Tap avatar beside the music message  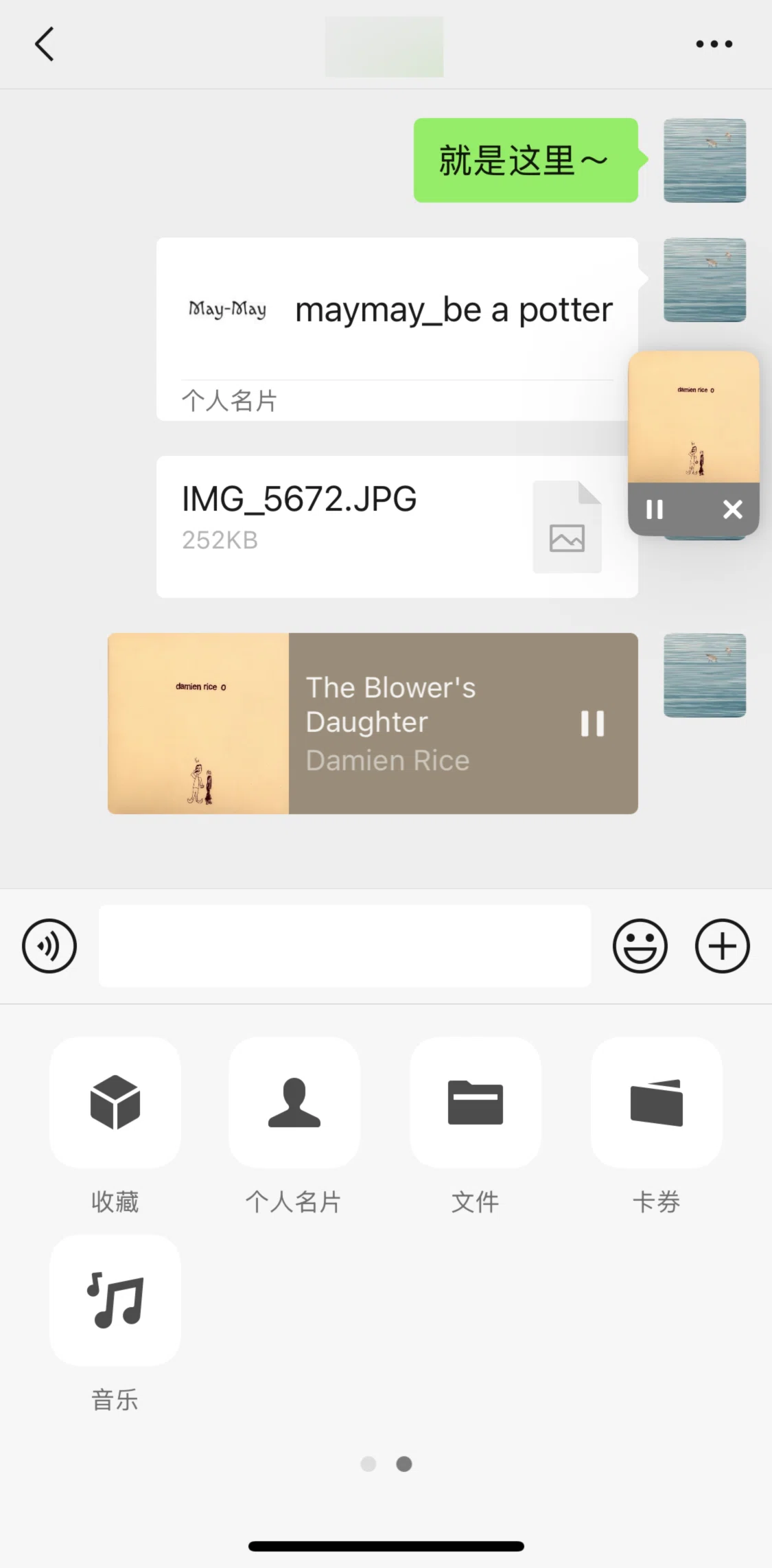point(705,675)
